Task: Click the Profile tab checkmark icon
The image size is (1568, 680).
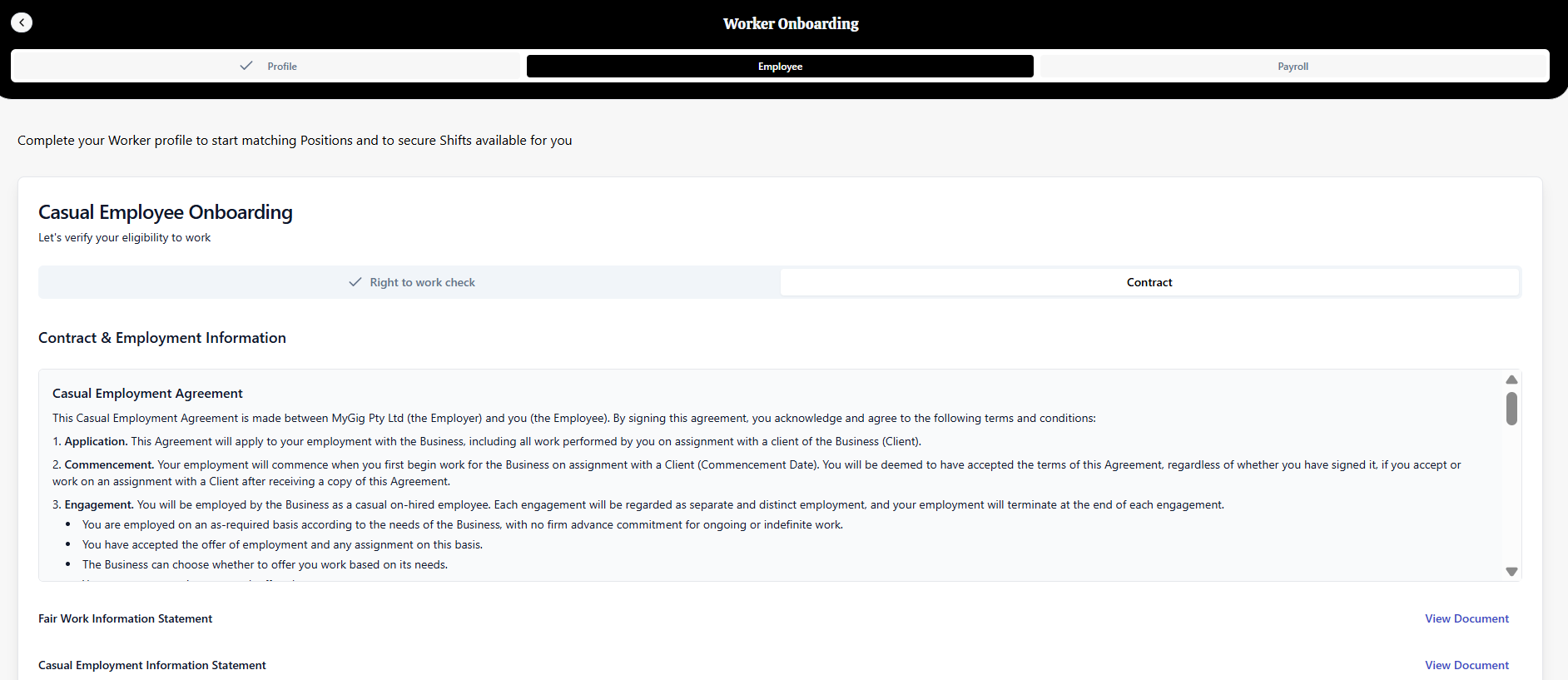Action: coord(246,66)
